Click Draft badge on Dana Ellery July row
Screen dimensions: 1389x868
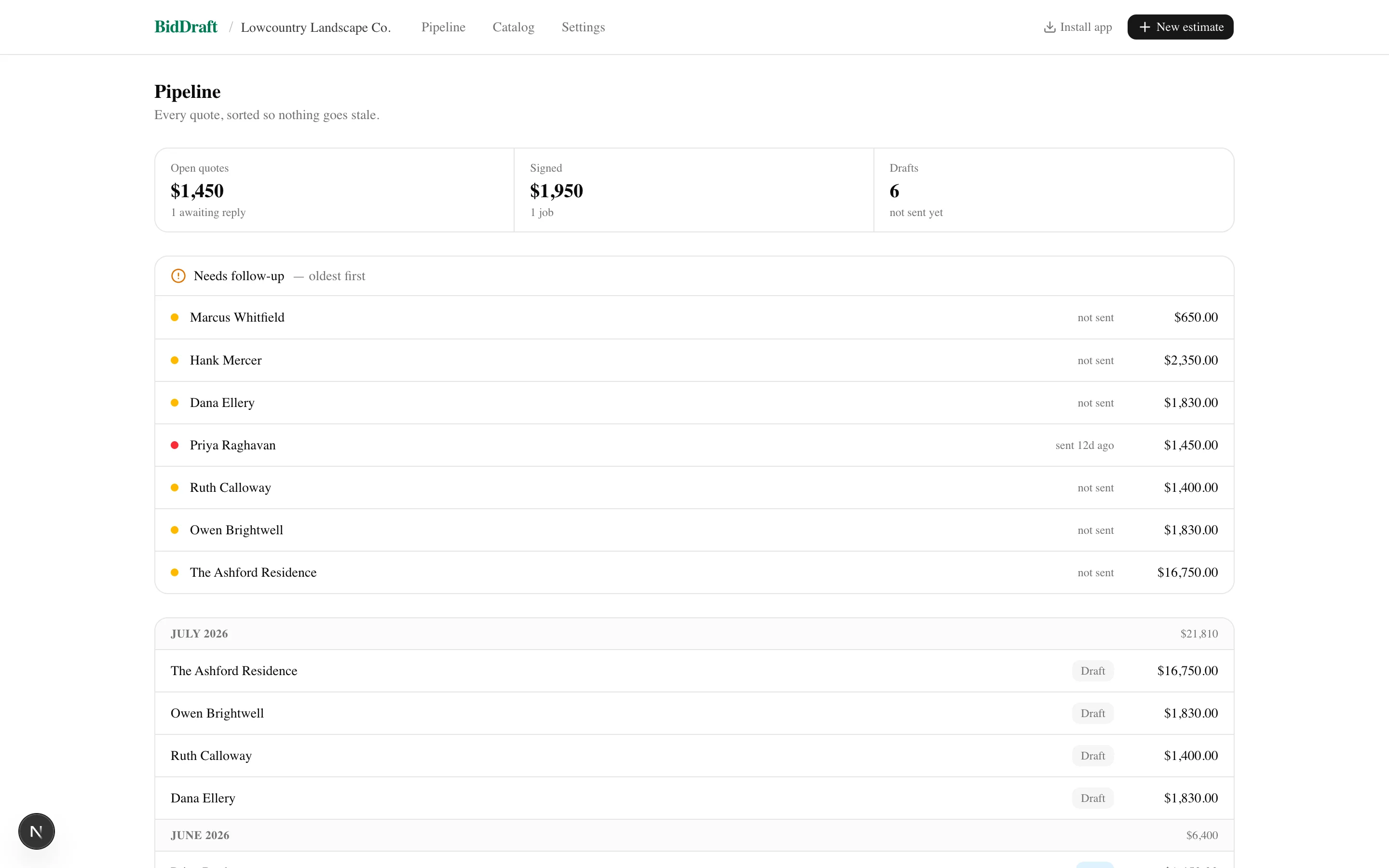pyautogui.click(x=1093, y=799)
